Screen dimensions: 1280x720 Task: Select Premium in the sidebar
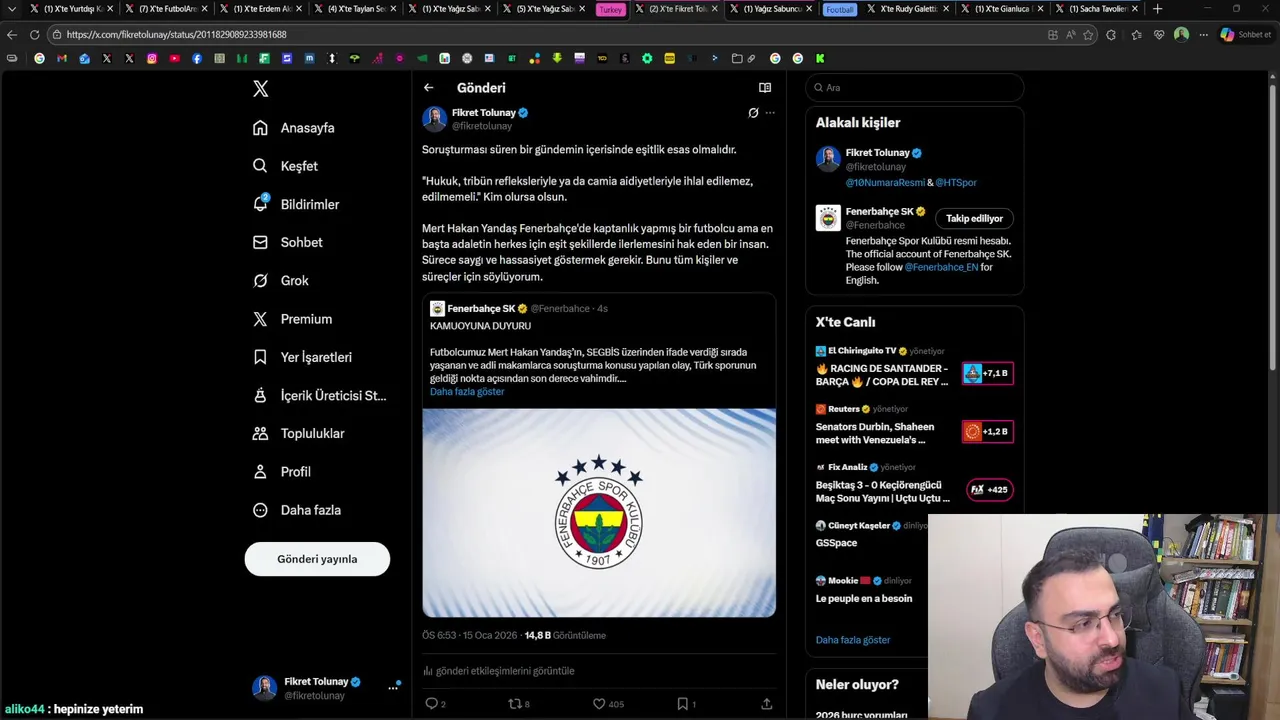(x=292, y=319)
